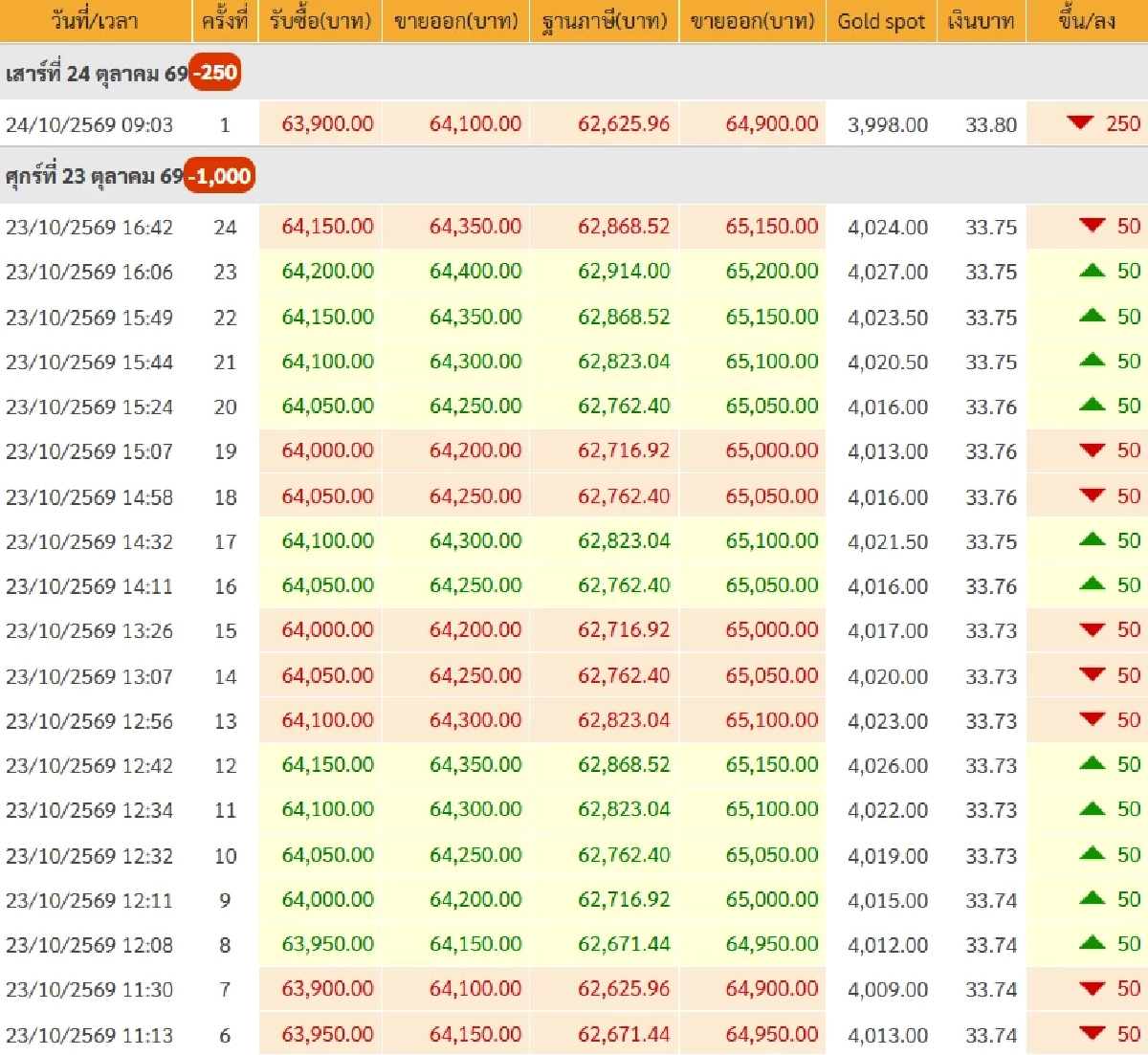Image resolution: width=1148 pixels, height=1055 pixels.
Task: Select the รับซื้อ(บาท) column header
Action: 320,21
